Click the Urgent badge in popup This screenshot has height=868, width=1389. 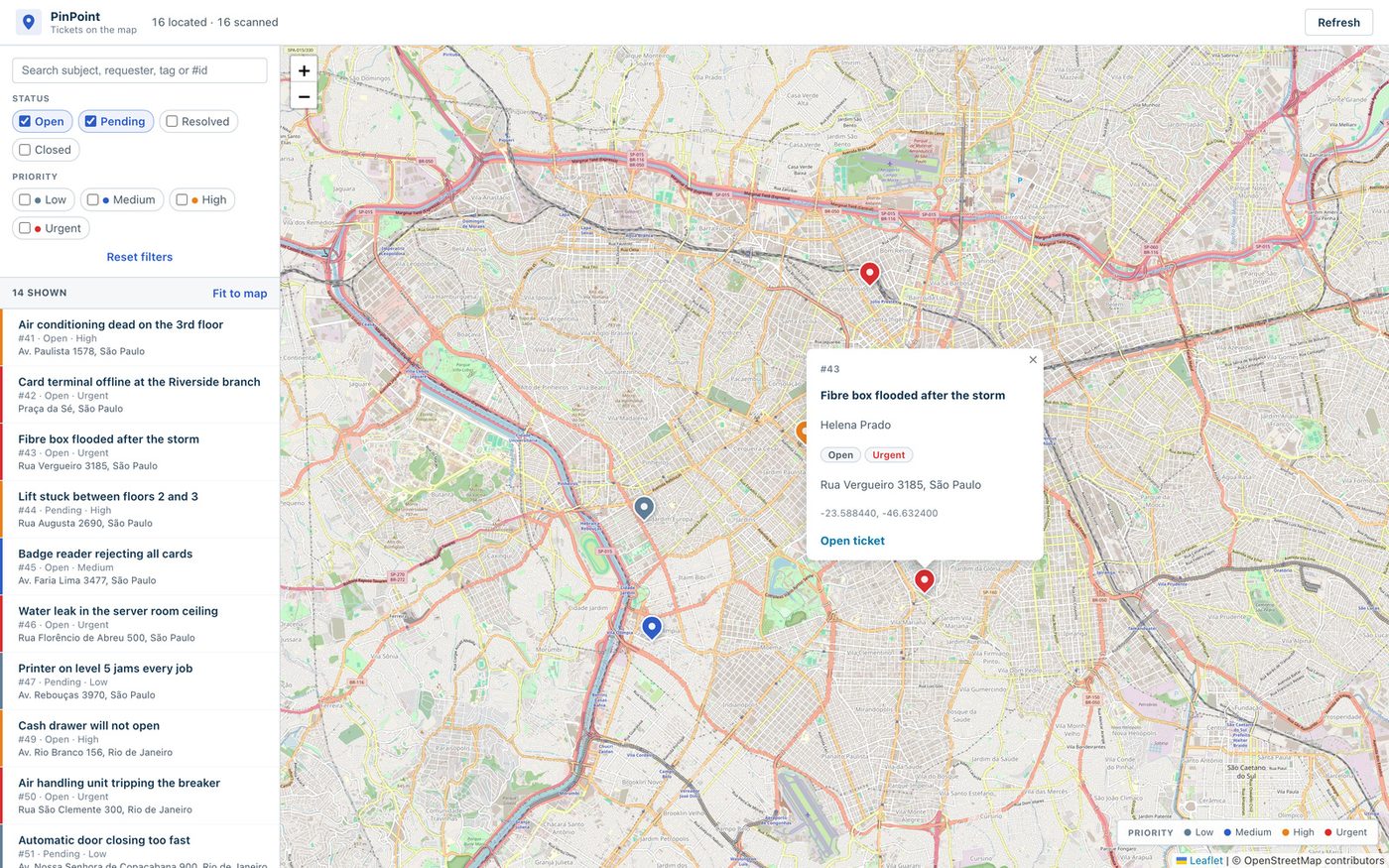click(x=889, y=455)
